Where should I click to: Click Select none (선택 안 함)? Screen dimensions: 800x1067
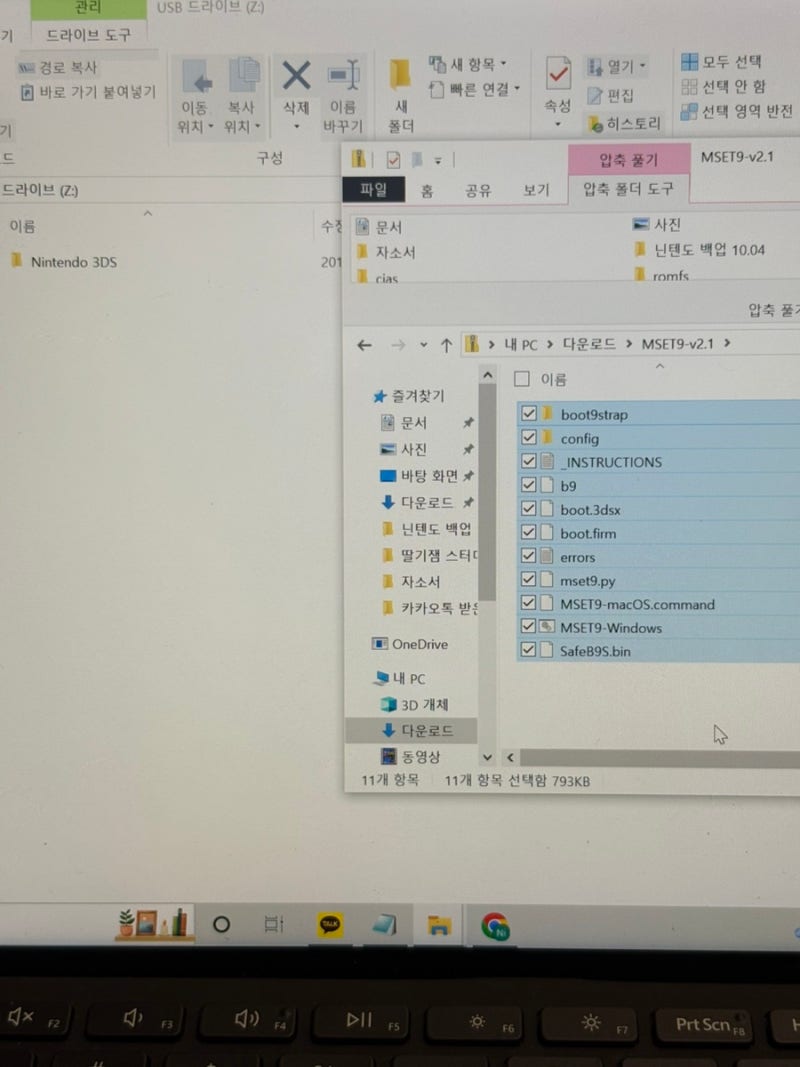(x=723, y=86)
